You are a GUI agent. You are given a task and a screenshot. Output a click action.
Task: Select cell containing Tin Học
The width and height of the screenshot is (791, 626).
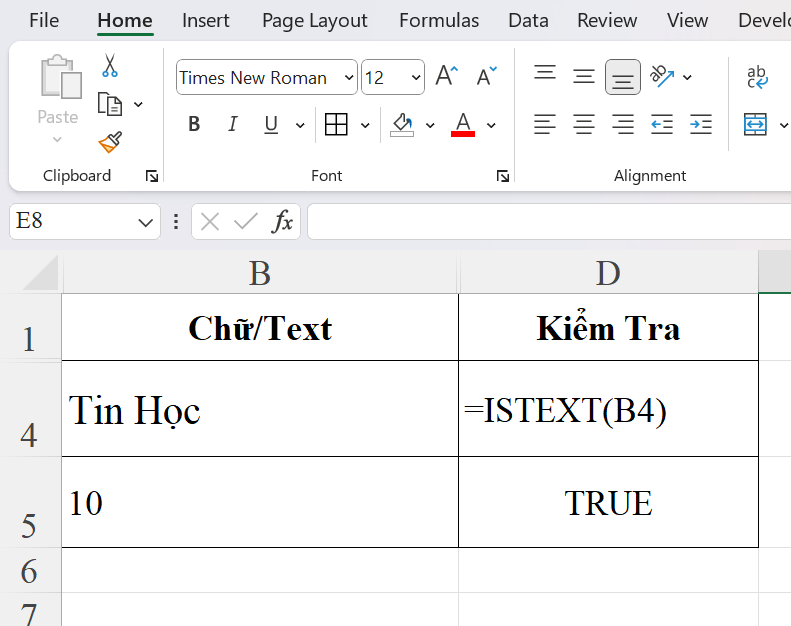click(260, 409)
